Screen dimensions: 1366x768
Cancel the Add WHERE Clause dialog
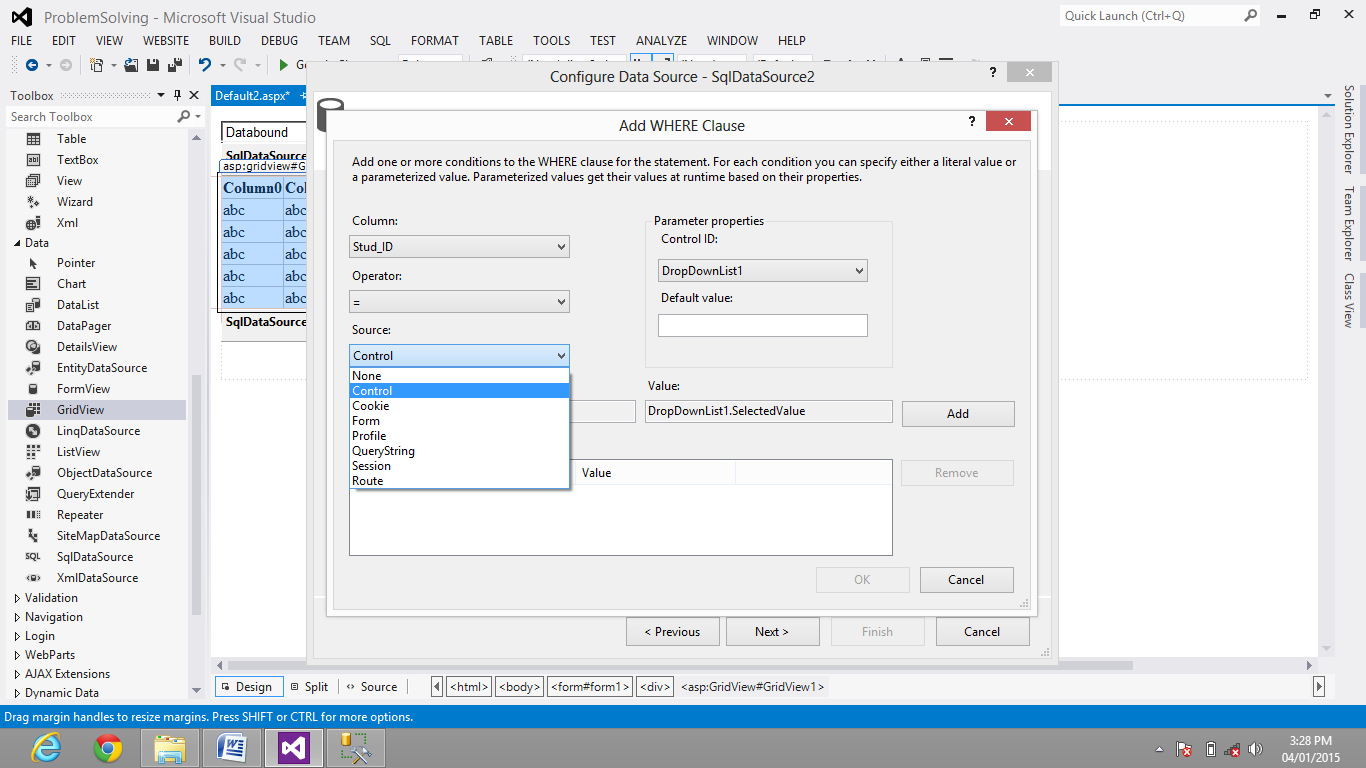pos(966,580)
